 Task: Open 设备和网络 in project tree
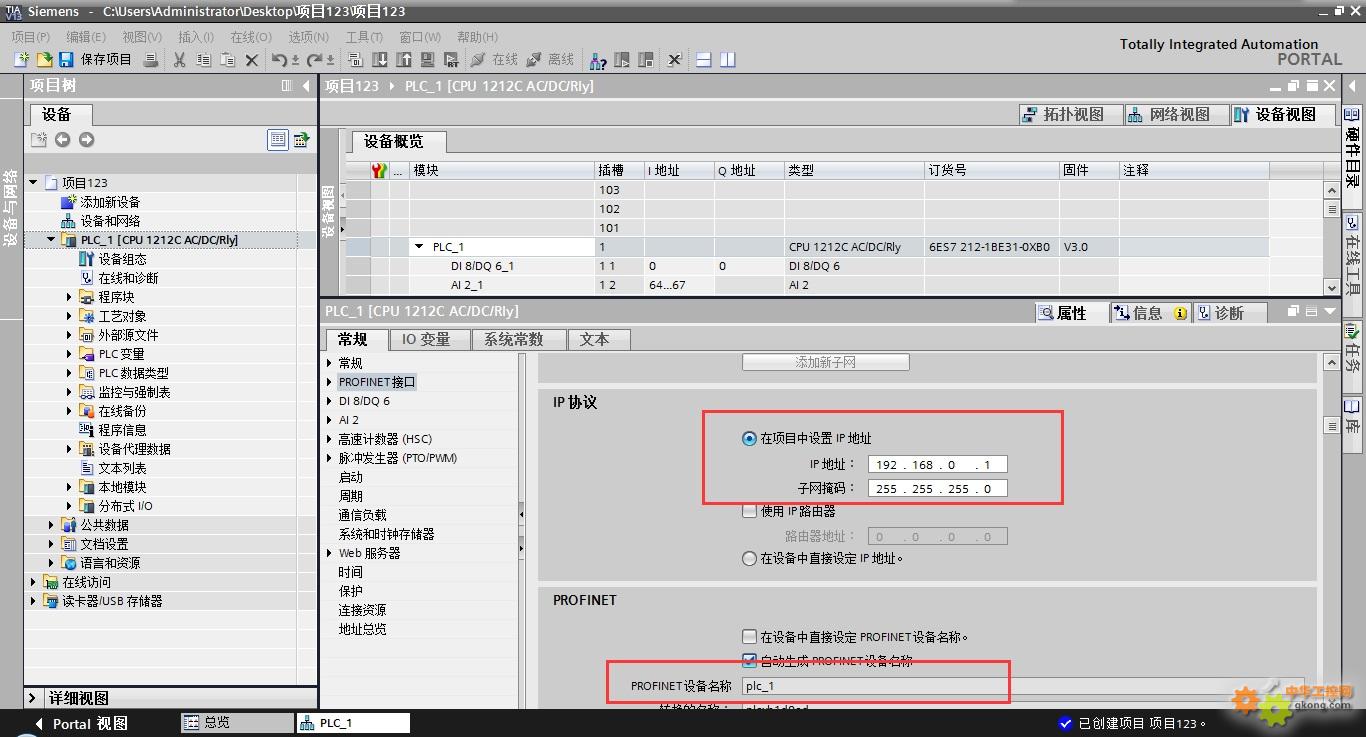coord(110,221)
